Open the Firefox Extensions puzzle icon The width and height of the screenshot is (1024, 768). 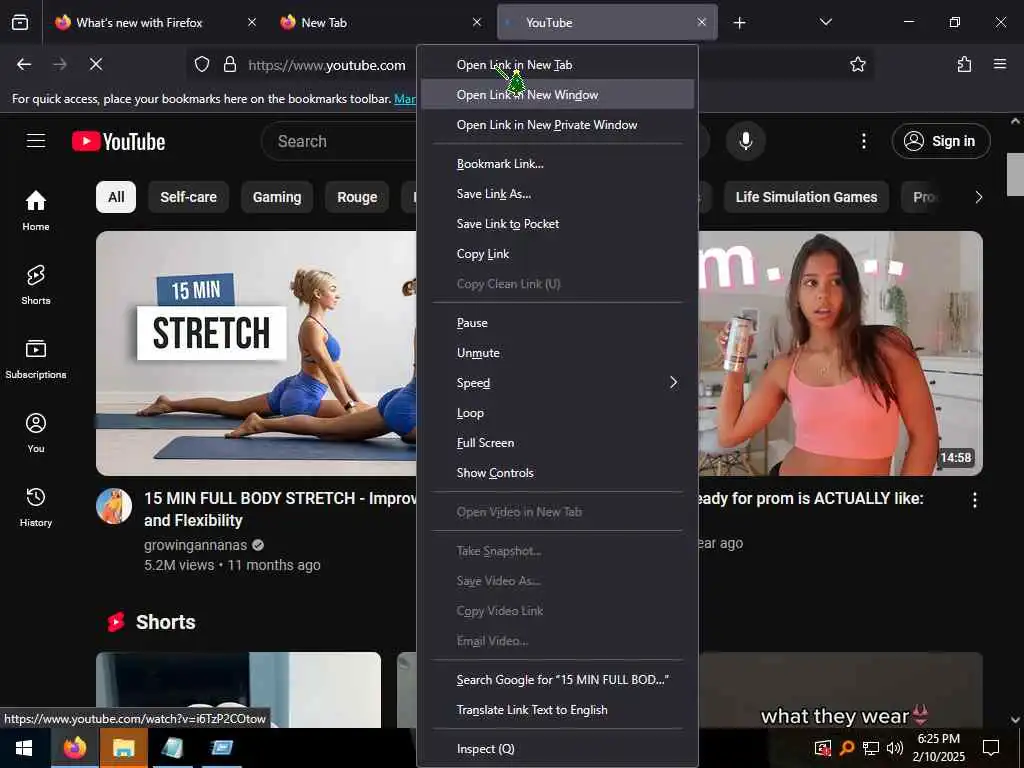pos(964,64)
